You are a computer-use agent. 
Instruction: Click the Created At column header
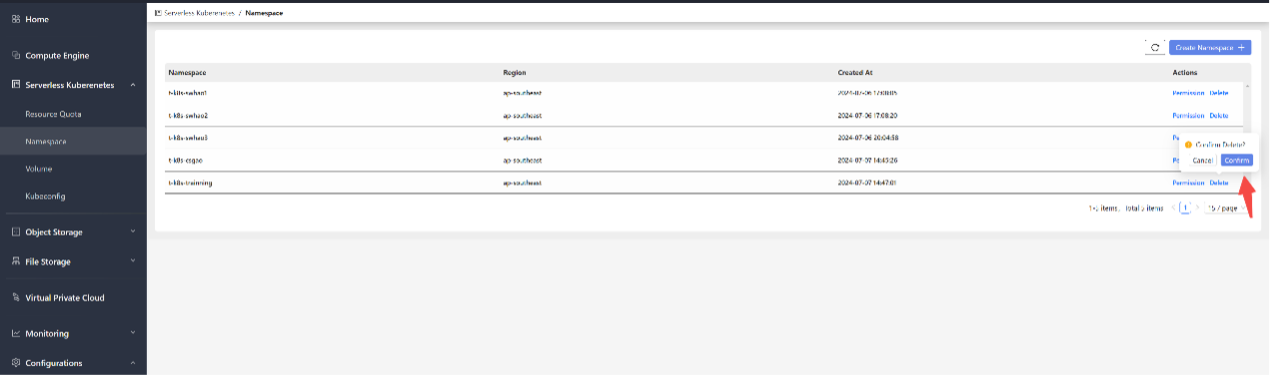pyautogui.click(x=855, y=73)
